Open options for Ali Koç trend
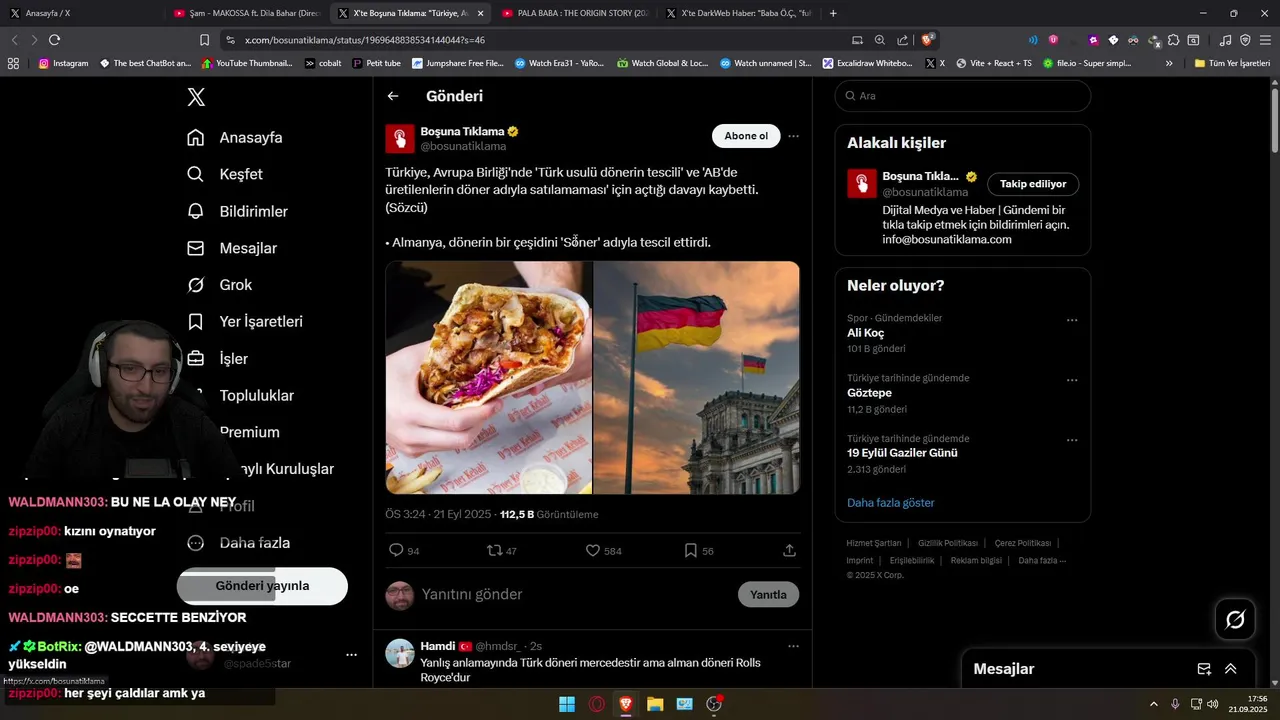This screenshot has height=720, width=1280. pos(1072,320)
